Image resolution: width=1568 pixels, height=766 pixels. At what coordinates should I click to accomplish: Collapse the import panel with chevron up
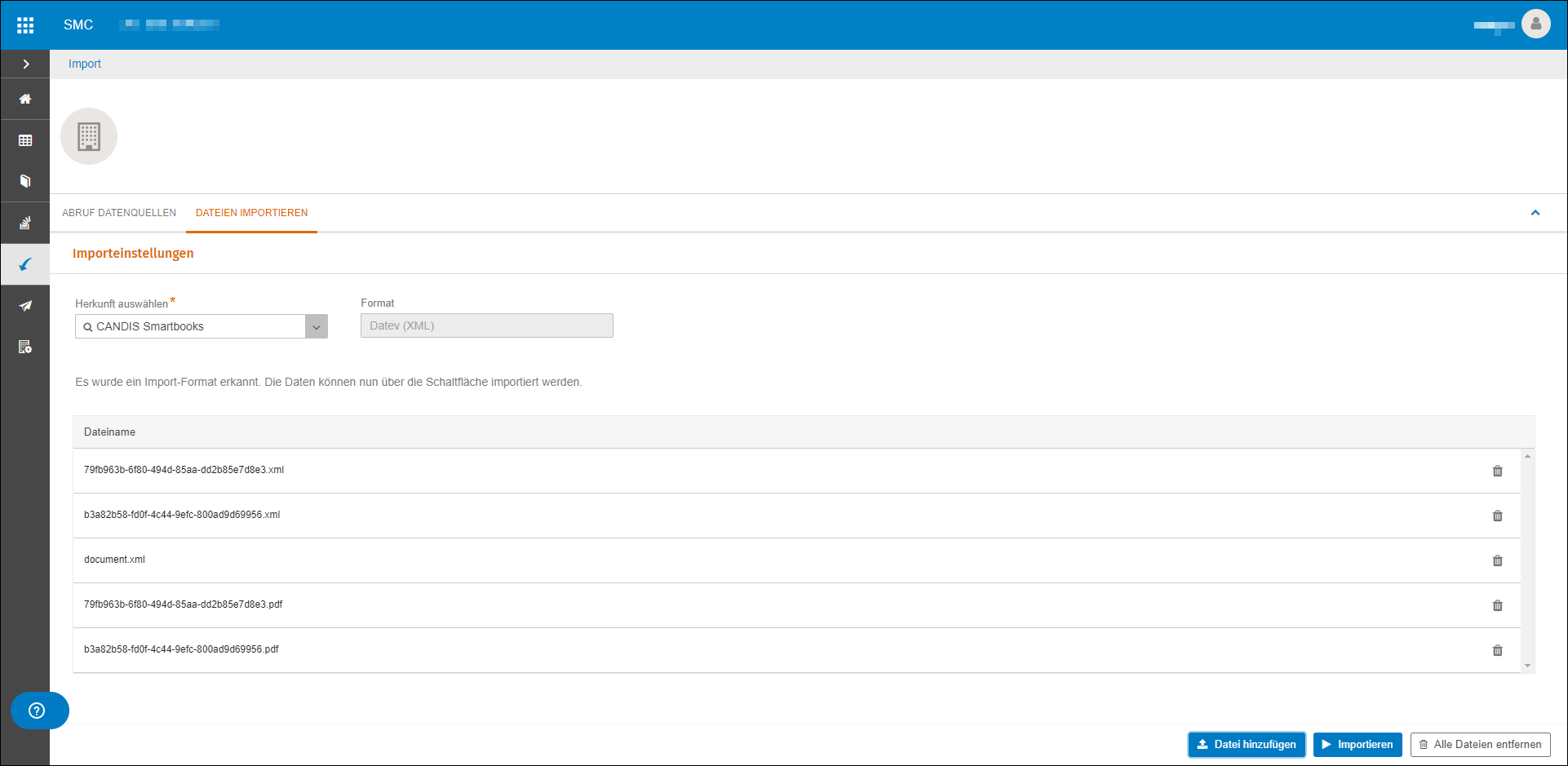[x=1535, y=213]
